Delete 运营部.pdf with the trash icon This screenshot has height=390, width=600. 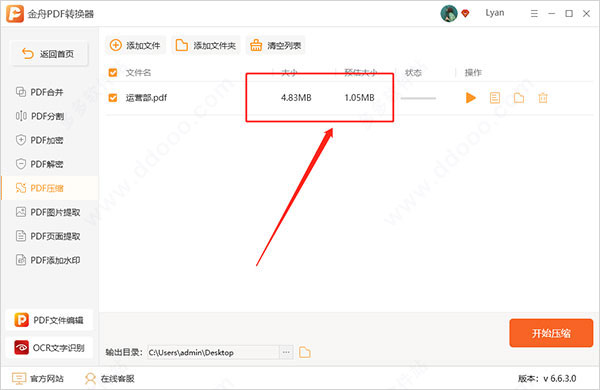pyautogui.click(x=543, y=98)
